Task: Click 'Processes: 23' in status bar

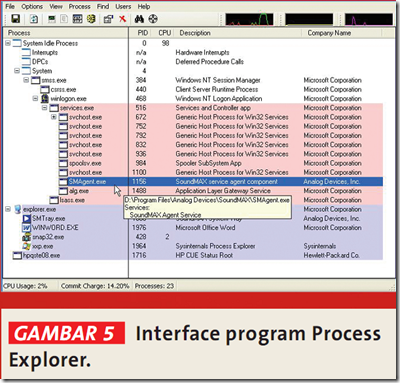Action: (x=154, y=286)
